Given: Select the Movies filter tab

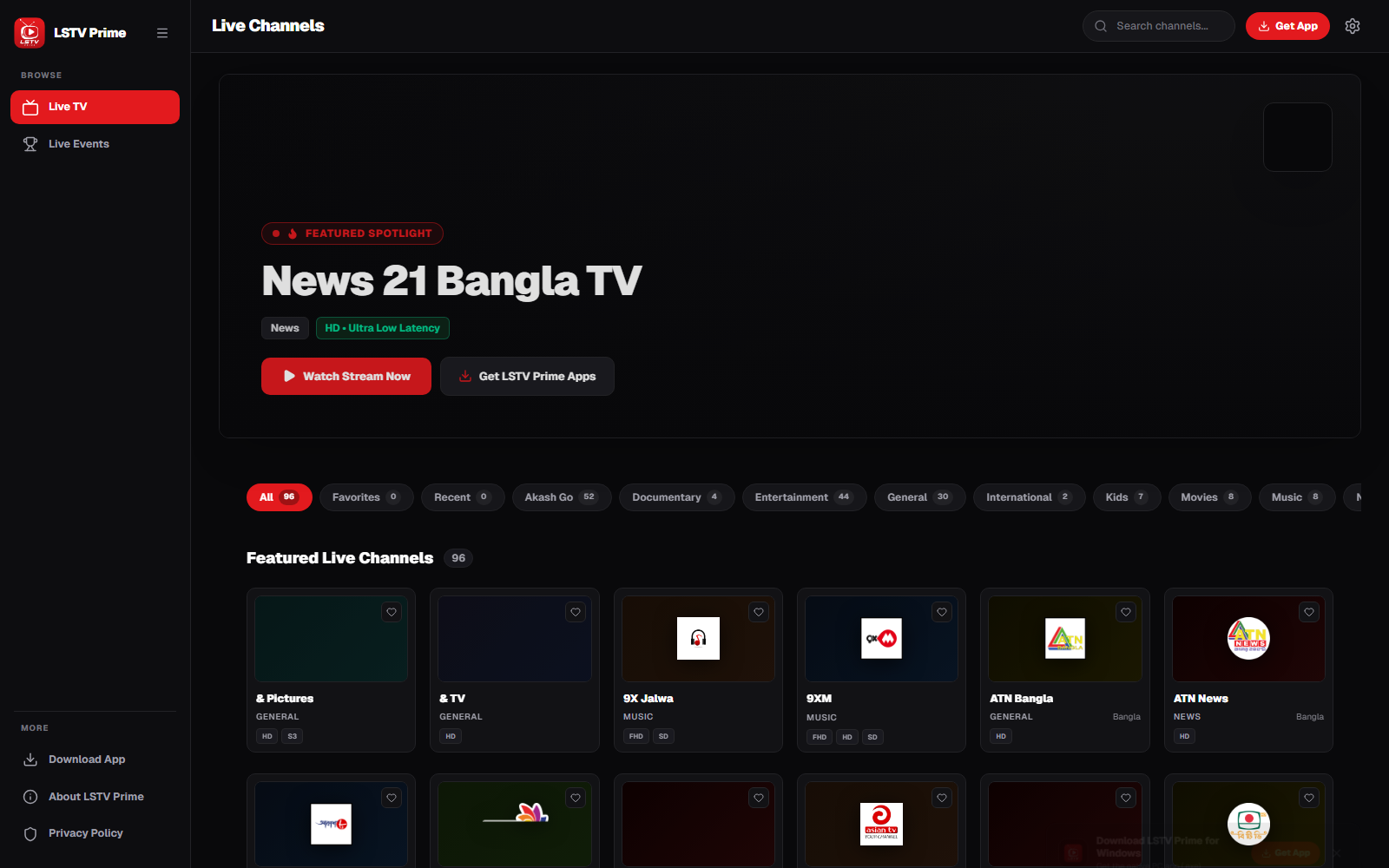Looking at the screenshot, I should pyautogui.click(x=1209, y=497).
